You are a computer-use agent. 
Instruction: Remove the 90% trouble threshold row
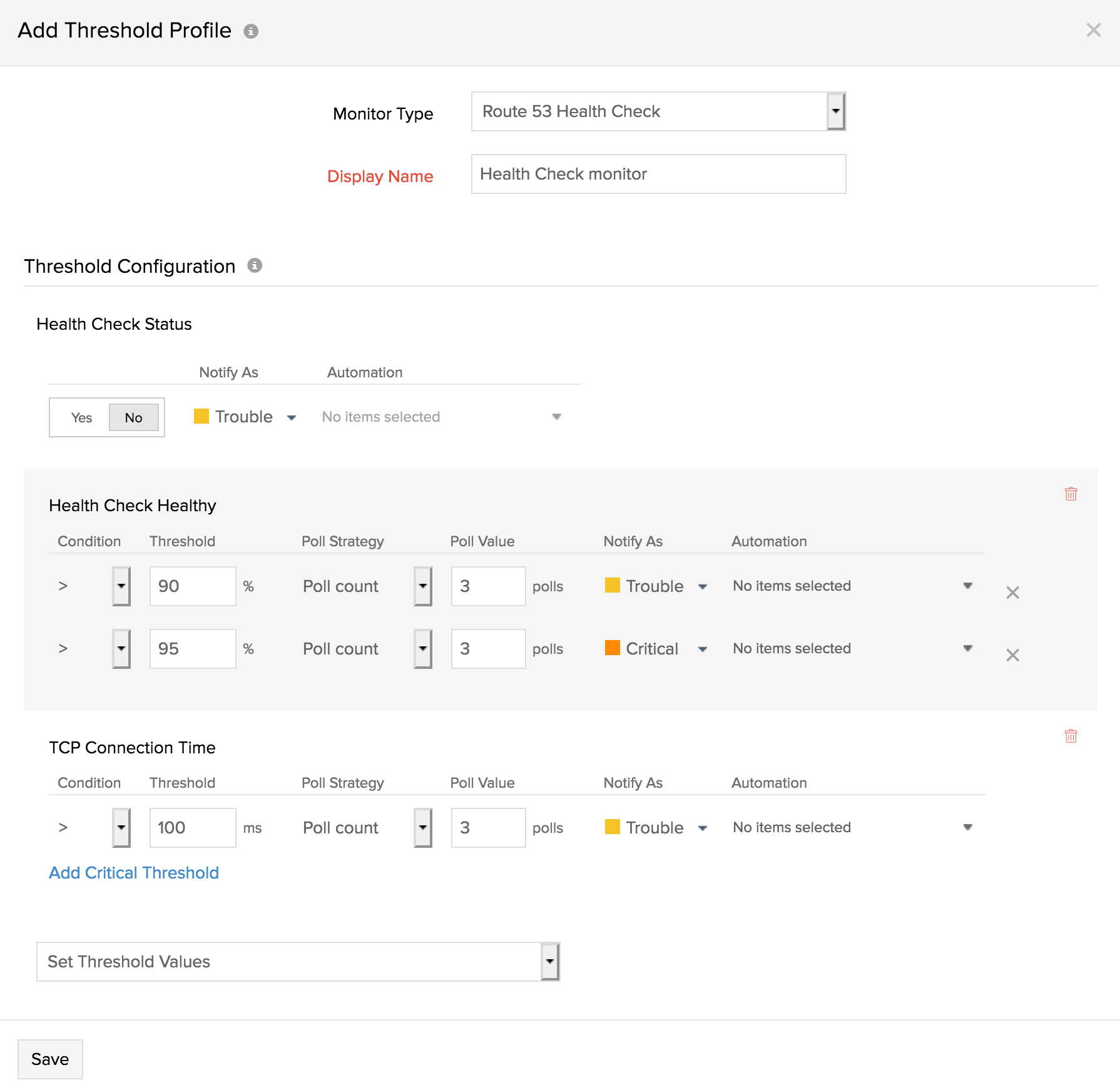[1012, 593]
